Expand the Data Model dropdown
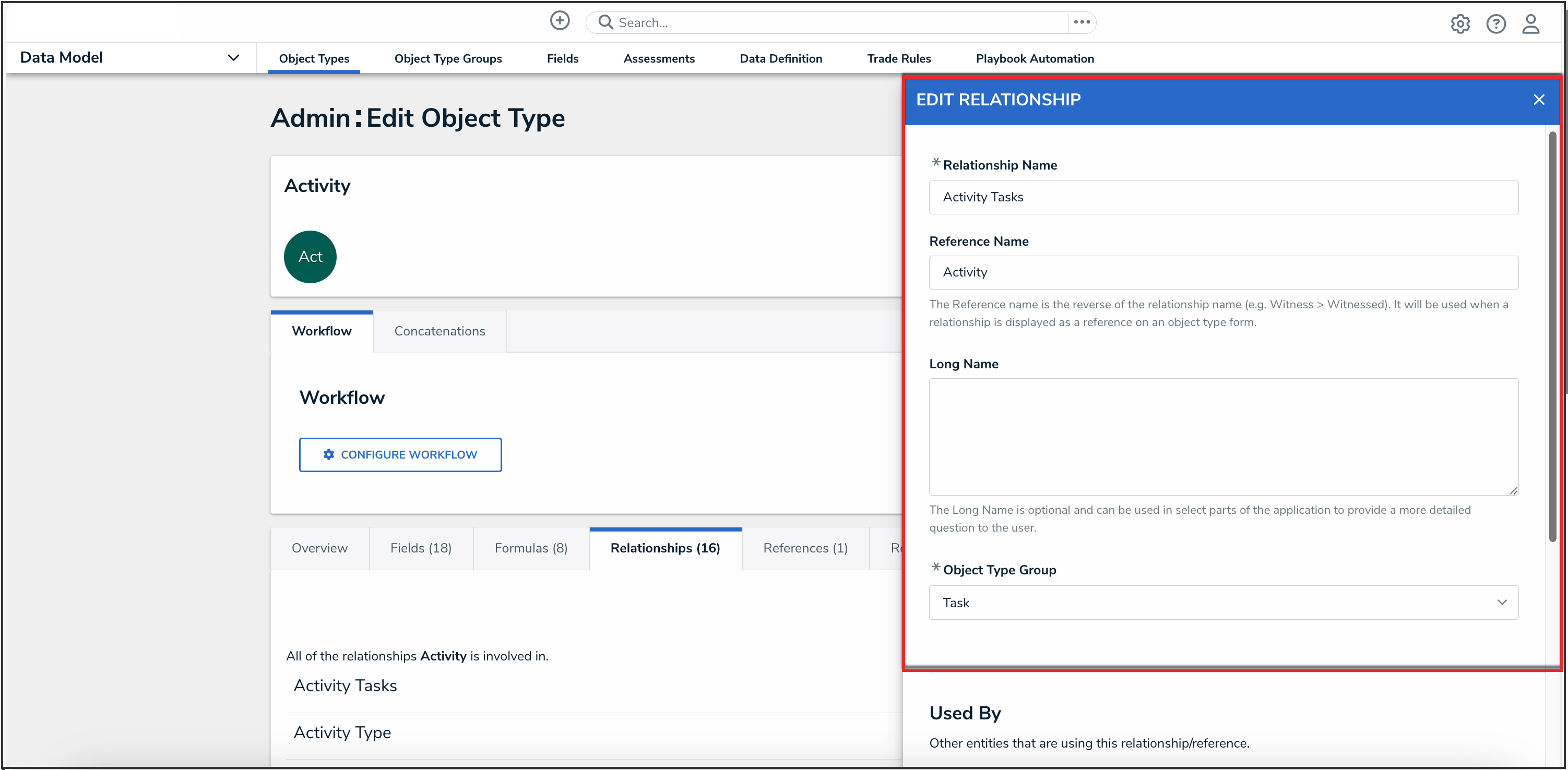Viewport: 1568px width, 770px height. (233, 58)
